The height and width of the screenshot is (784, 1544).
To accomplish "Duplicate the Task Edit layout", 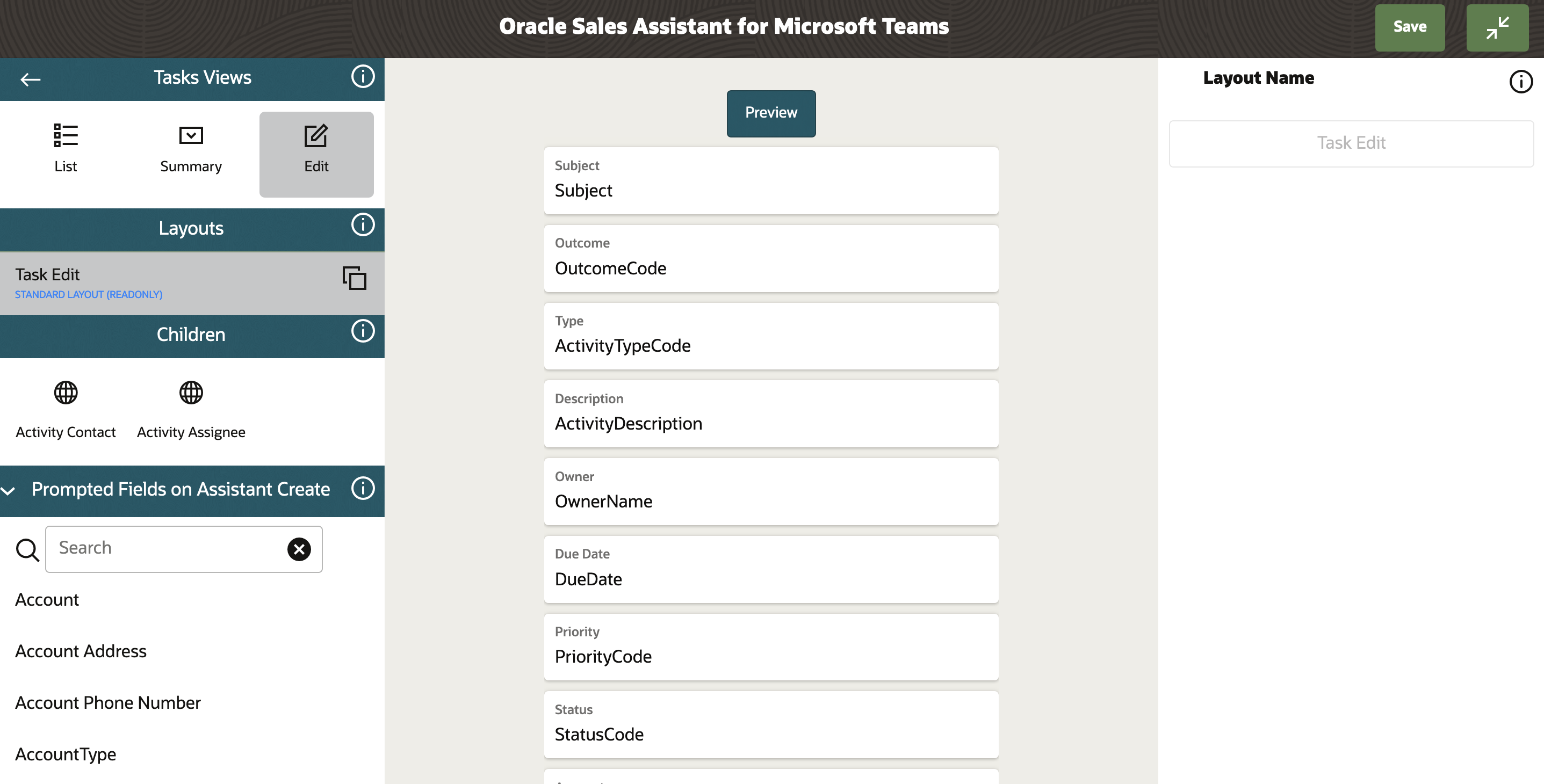I will pos(354,278).
